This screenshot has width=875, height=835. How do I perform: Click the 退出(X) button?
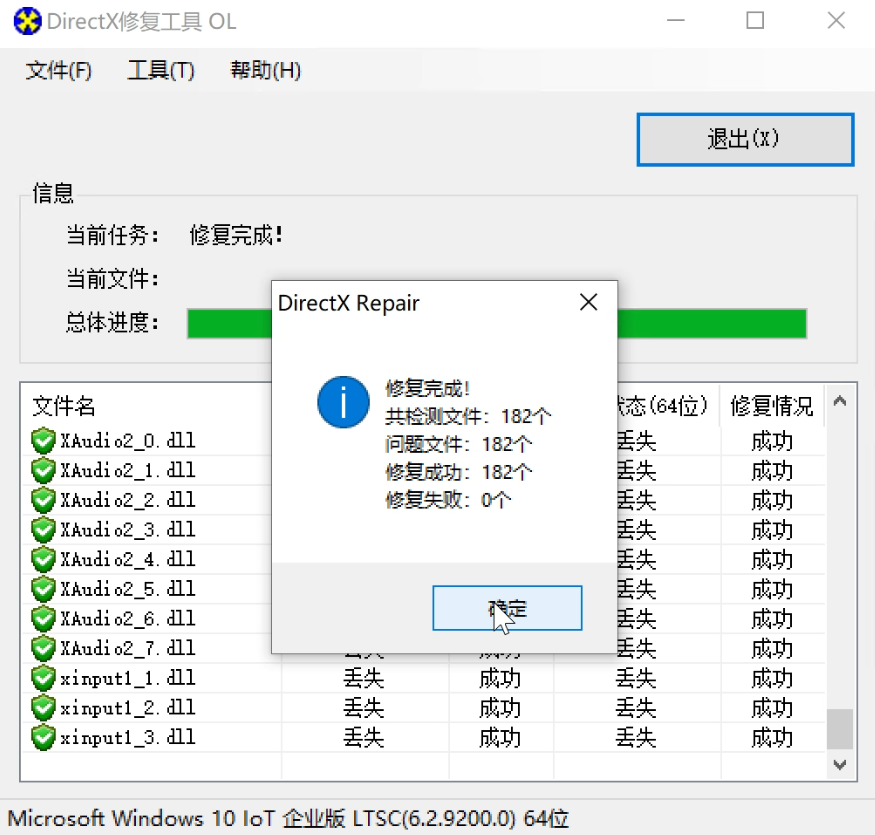tap(745, 140)
